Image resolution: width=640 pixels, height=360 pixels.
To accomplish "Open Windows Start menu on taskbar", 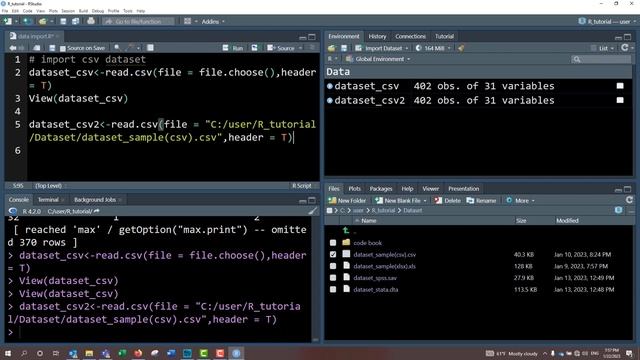I will click(7, 353).
